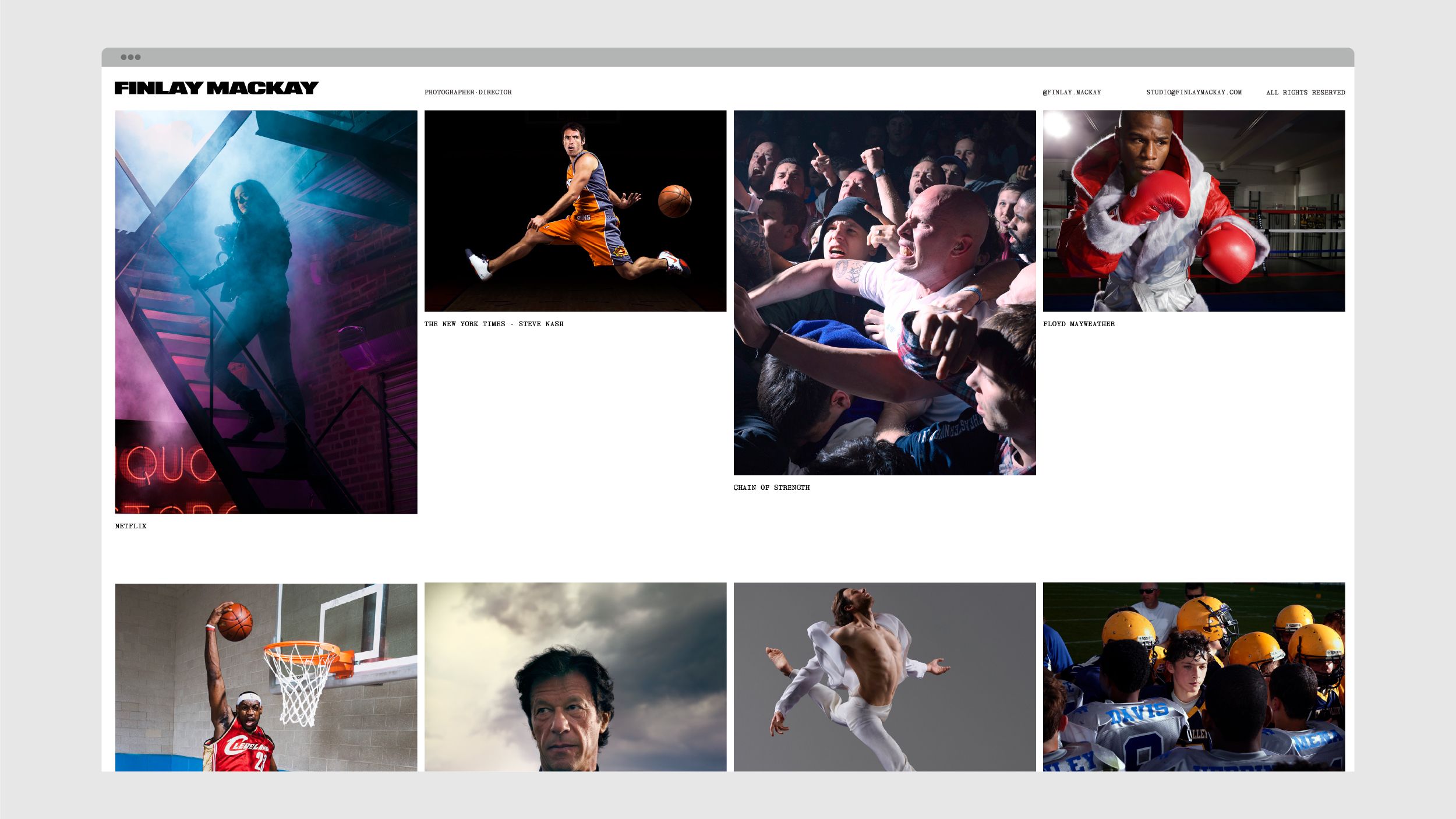The image size is (1456, 819).
Task: Open the football huddle photo
Action: [1193, 677]
